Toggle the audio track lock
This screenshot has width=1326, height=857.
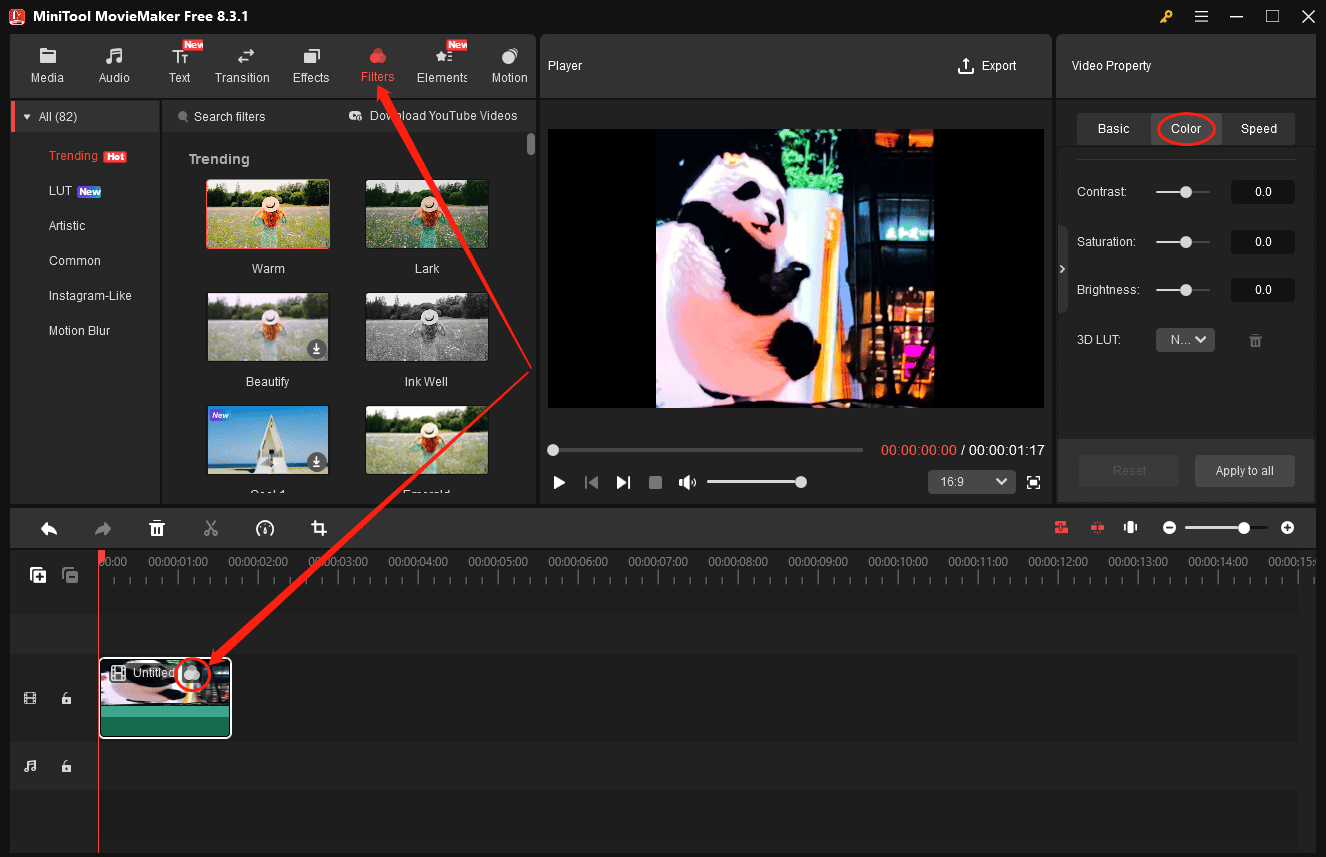pyautogui.click(x=66, y=765)
